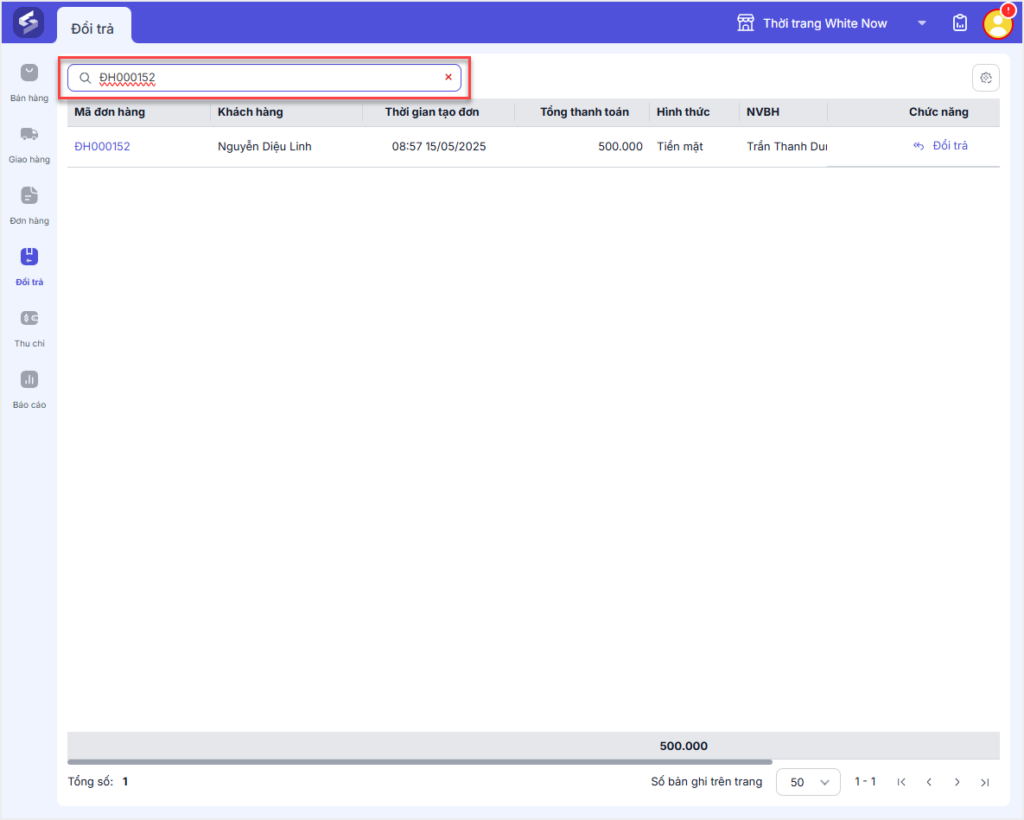Click the Tổng số: 1 count label

98,781
